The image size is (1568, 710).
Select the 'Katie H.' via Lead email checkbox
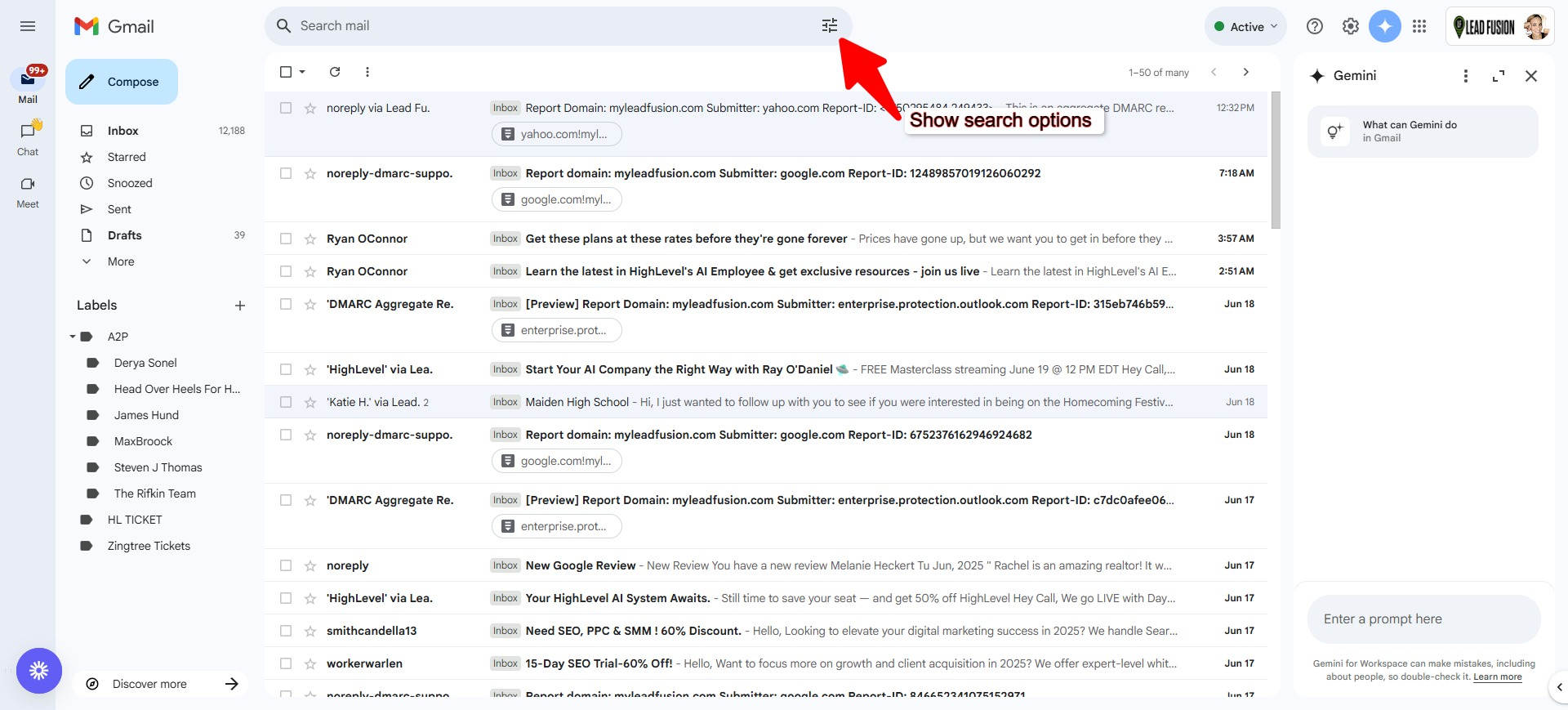[286, 402]
